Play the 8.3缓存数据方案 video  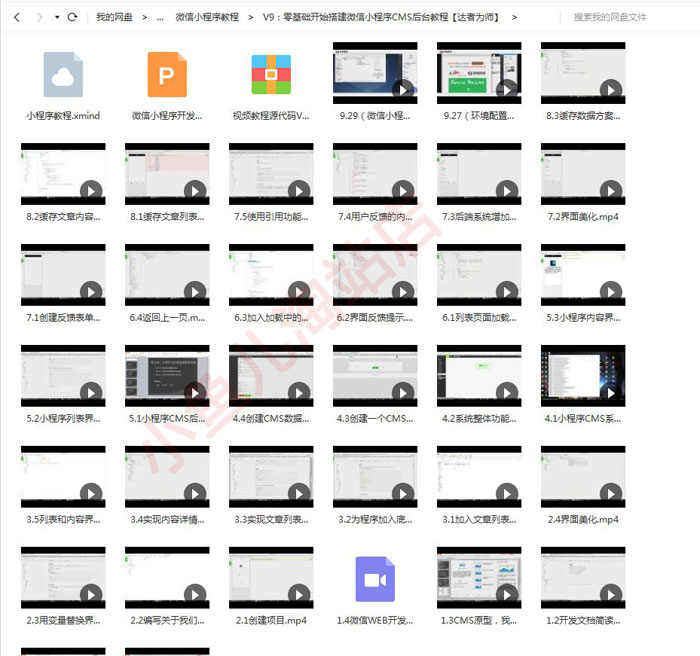click(x=611, y=90)
